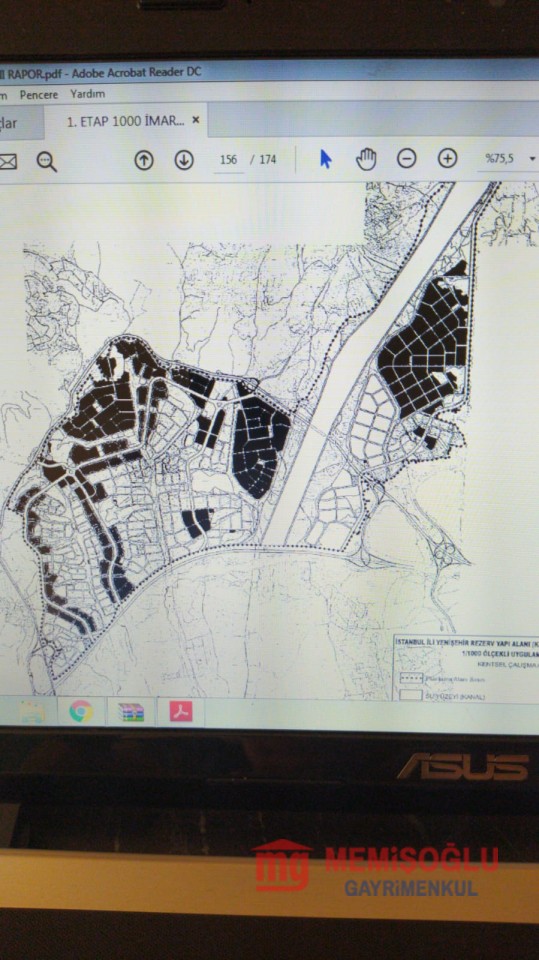The width and height of the screenshot is (539, 960).
Task: Click the email envelope icon in toolbar
Action: pyautogui.click(x=7, y=162)
